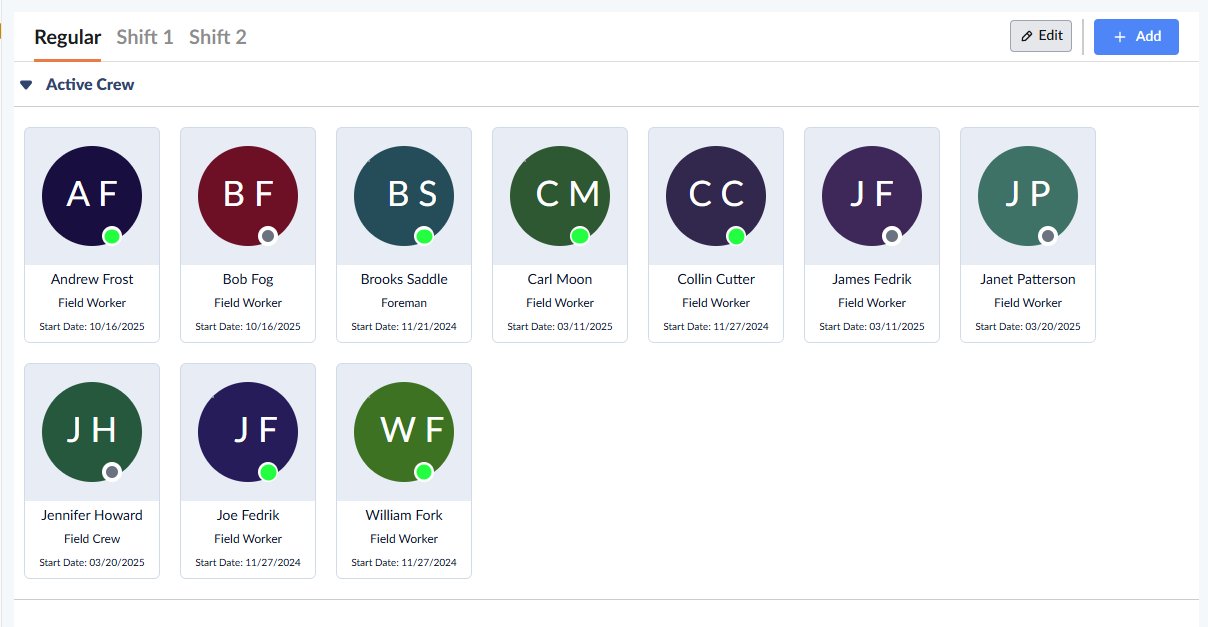The height and width of the screenshot is (627, 1208).
Task: Click the green status dot on Andrew Frost
Action: [x=112, y=236]
